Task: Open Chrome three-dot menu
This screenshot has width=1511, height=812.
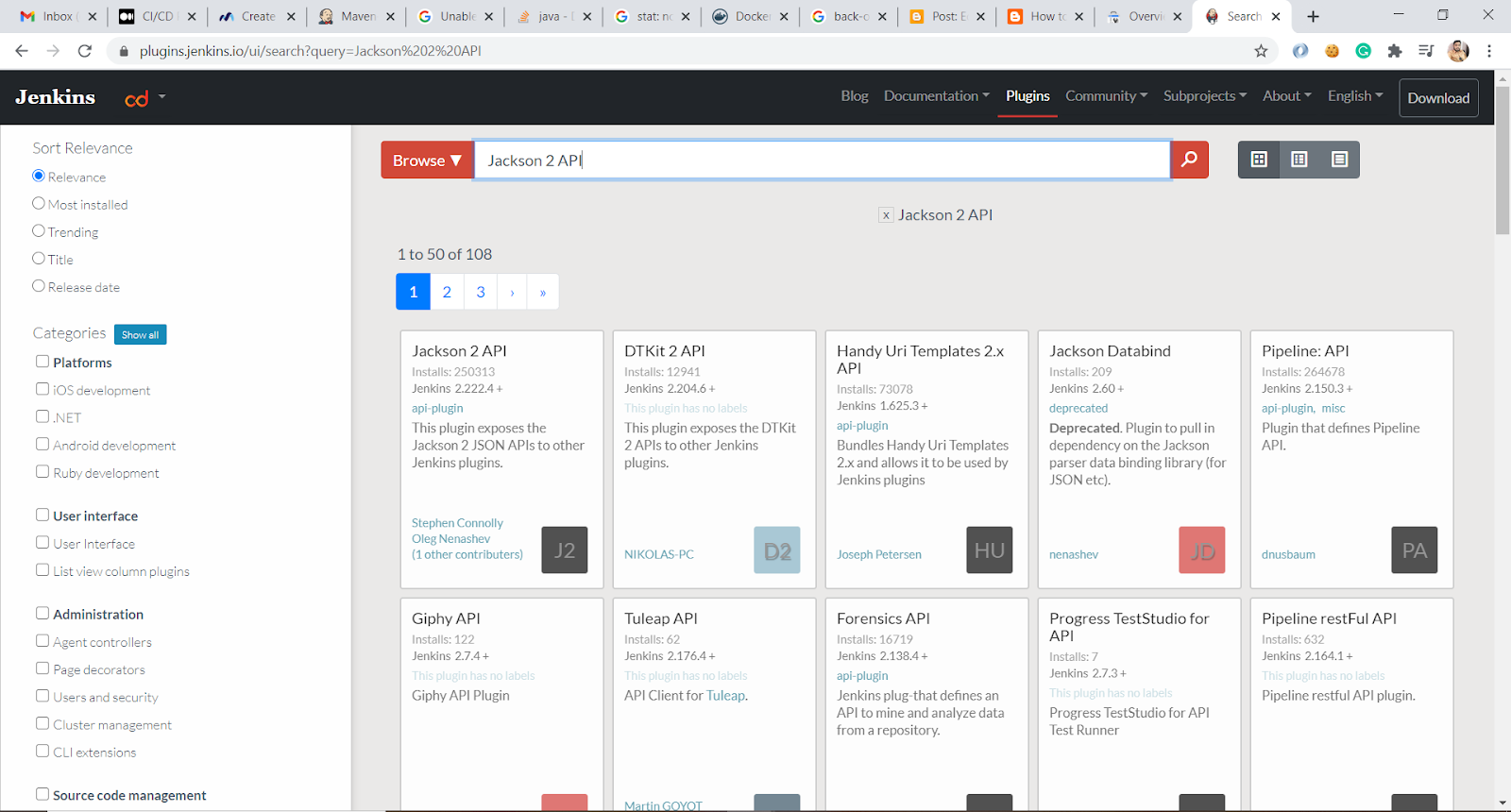Action: (1489, 51)
